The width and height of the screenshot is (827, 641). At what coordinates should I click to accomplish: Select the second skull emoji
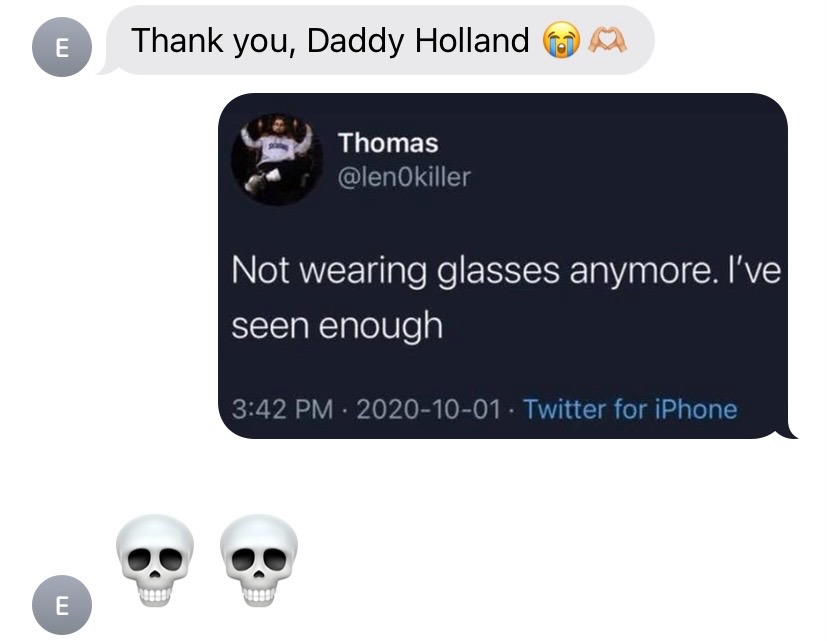(258, 560)
